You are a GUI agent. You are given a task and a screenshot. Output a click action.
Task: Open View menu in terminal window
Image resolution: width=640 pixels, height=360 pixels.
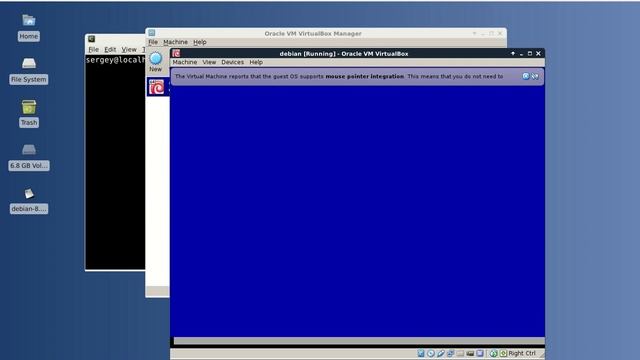point(129,49)
